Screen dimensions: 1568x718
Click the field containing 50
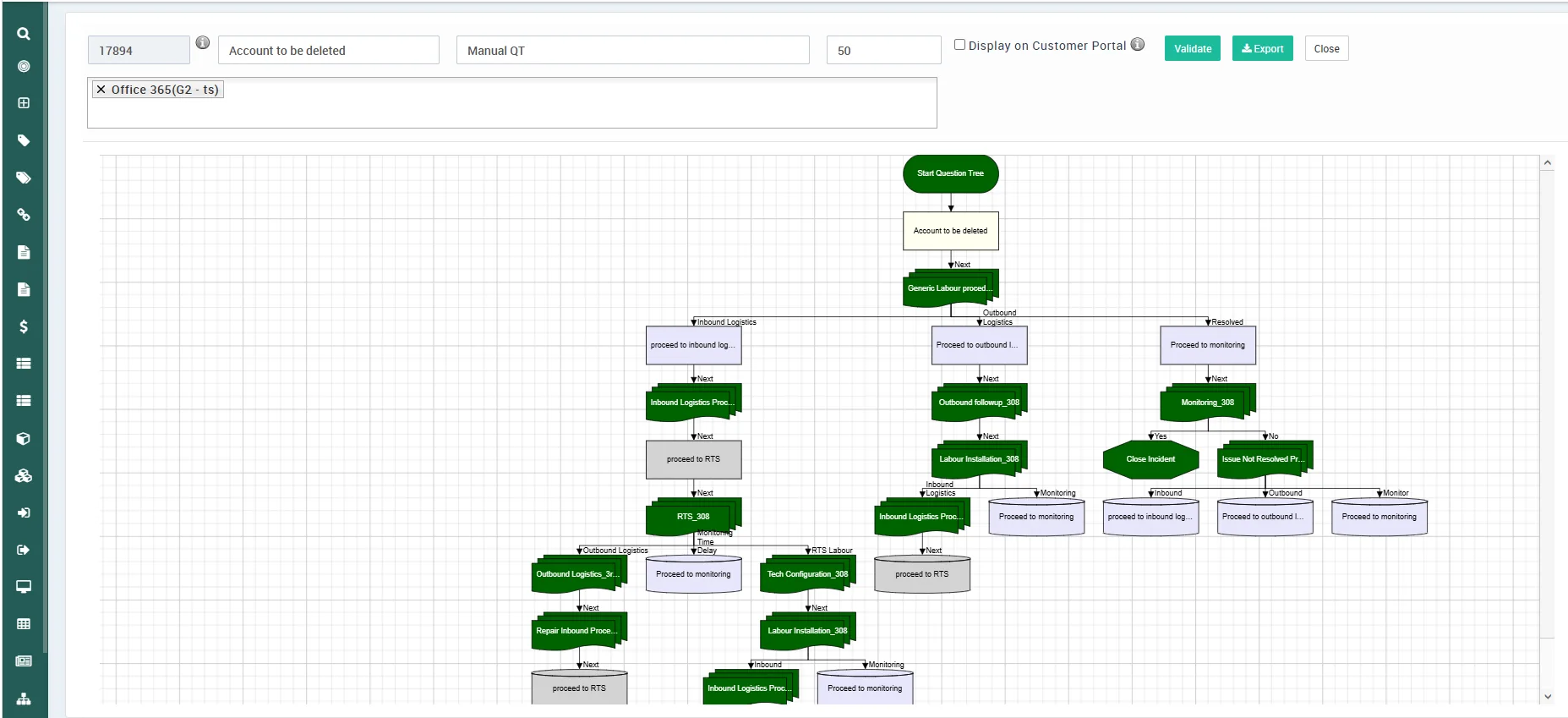[883, 50]
